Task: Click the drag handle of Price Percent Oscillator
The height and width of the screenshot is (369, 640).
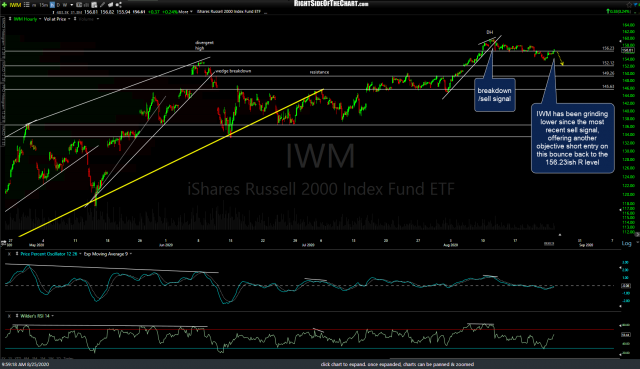Action: pos(17,254)
